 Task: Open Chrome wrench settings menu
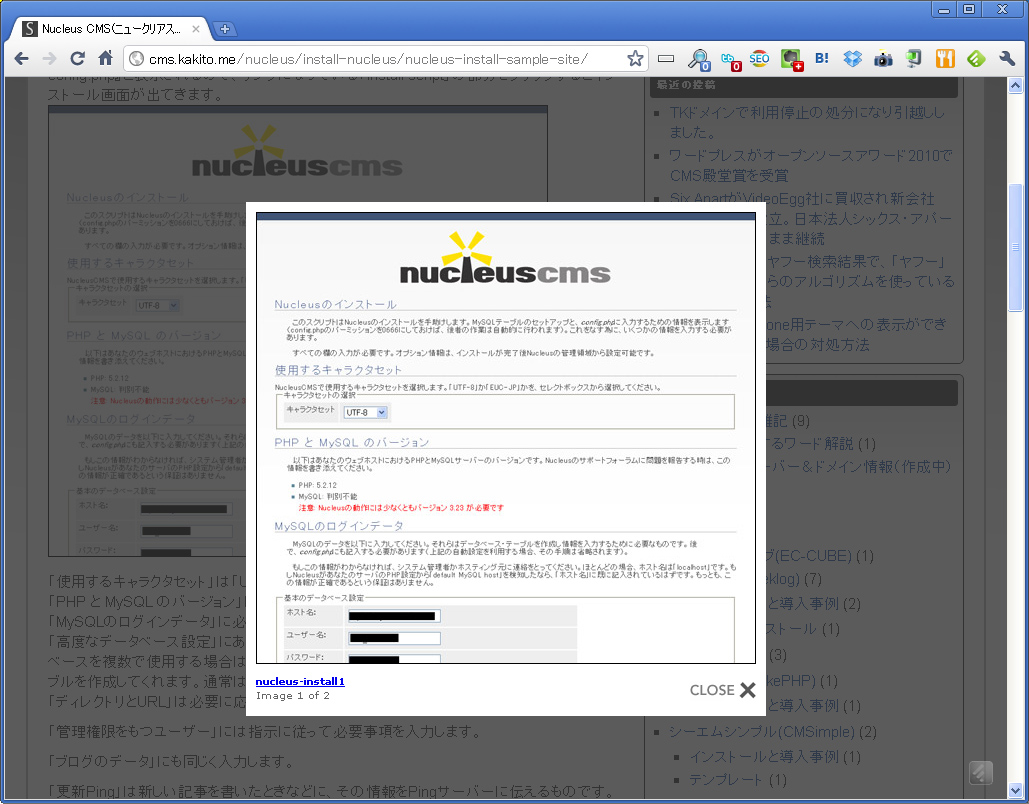[x=1007, y=59]
